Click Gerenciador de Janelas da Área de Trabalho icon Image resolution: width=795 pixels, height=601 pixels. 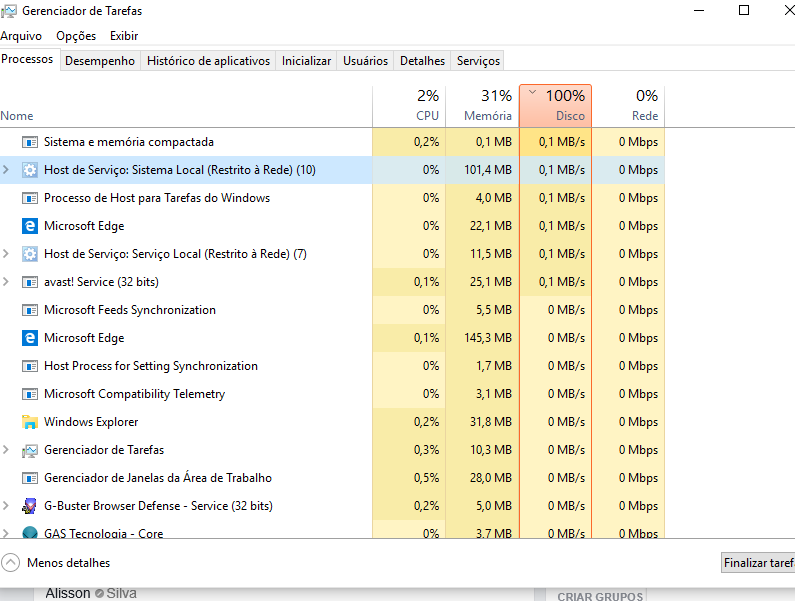tap(30, 478)
